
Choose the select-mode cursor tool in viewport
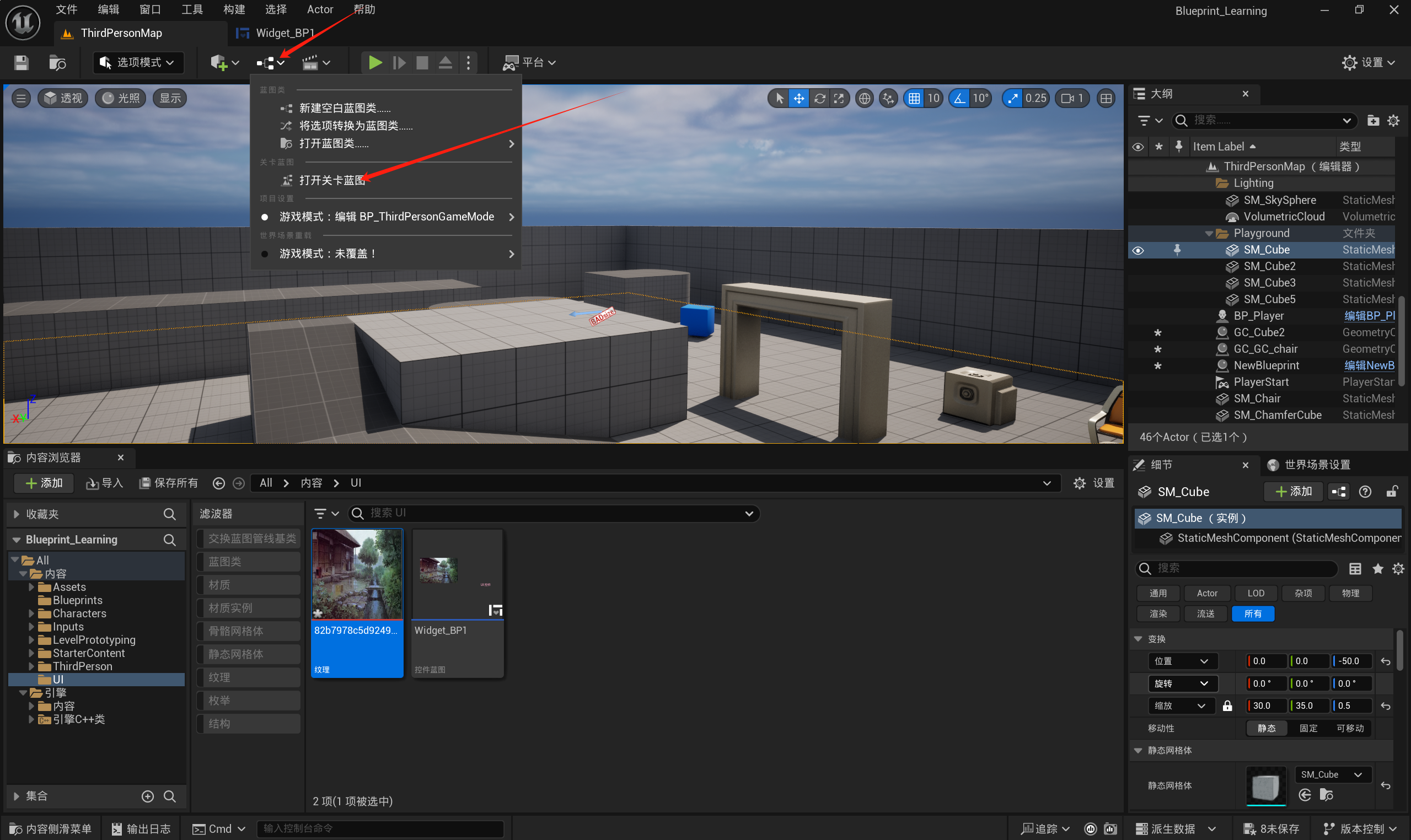[x=780, y=99]
